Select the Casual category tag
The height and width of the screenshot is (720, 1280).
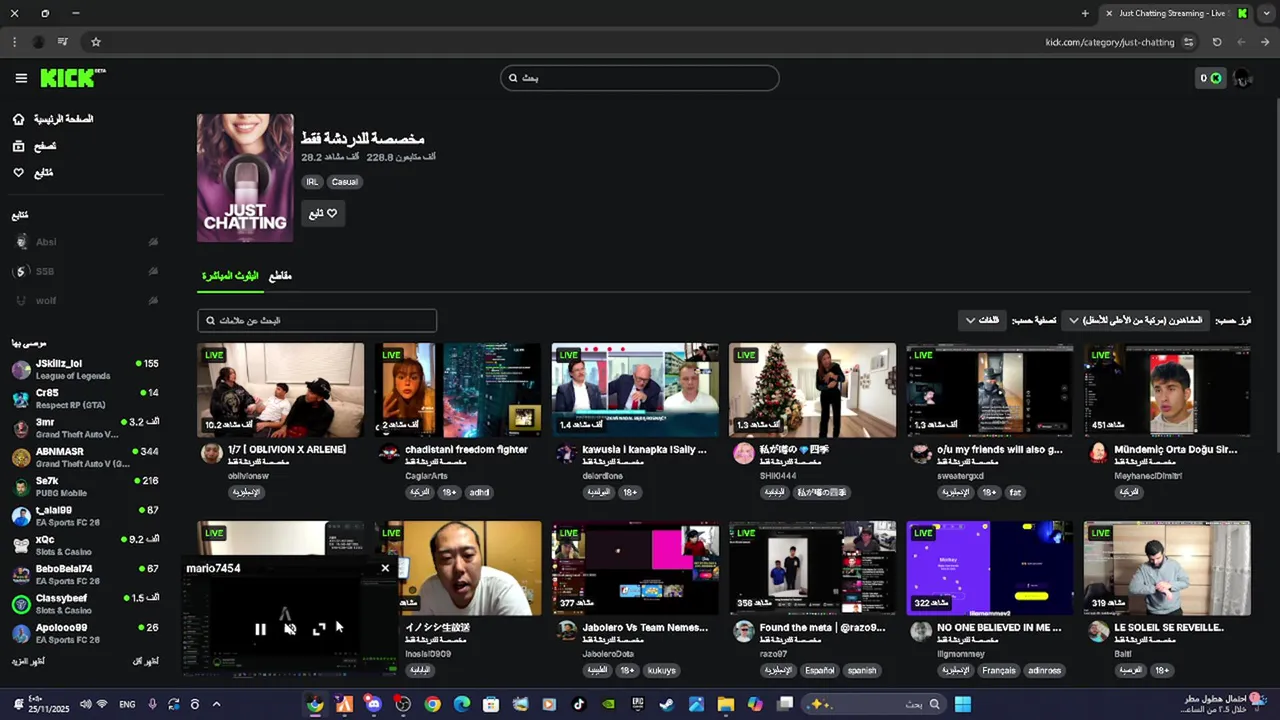pos(345,182)
